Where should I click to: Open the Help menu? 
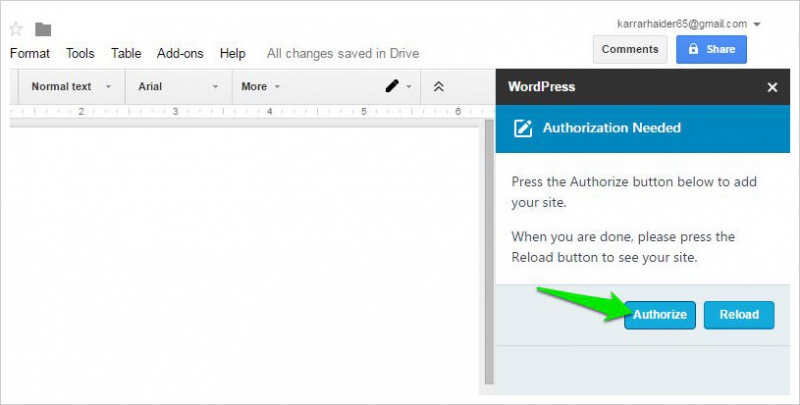(233, 54)
